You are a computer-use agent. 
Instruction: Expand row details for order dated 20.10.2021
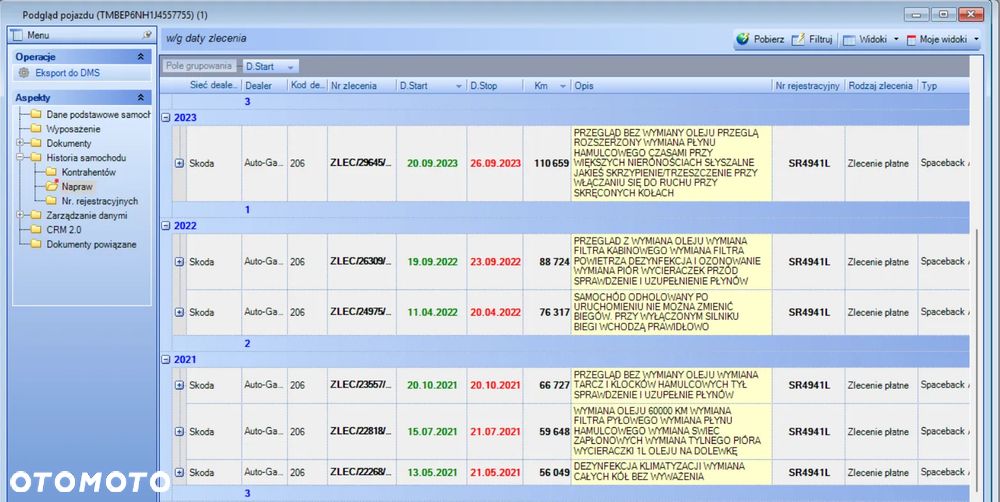(x=179, y=385)
